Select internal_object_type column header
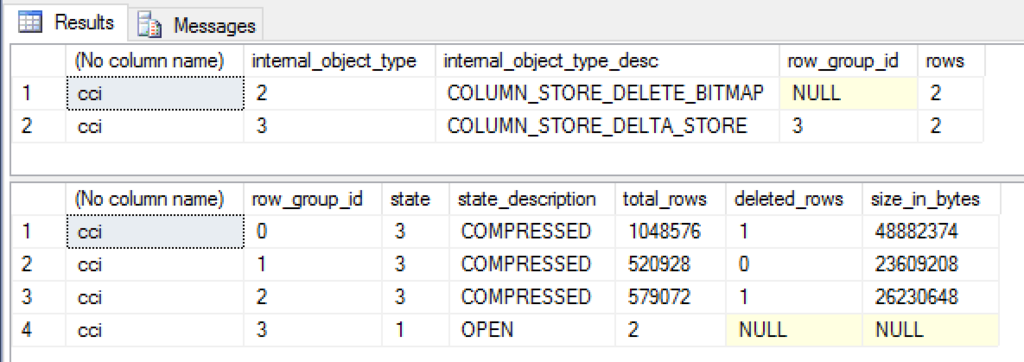Viewport: 1024px width, 362px height. [340, 61]
